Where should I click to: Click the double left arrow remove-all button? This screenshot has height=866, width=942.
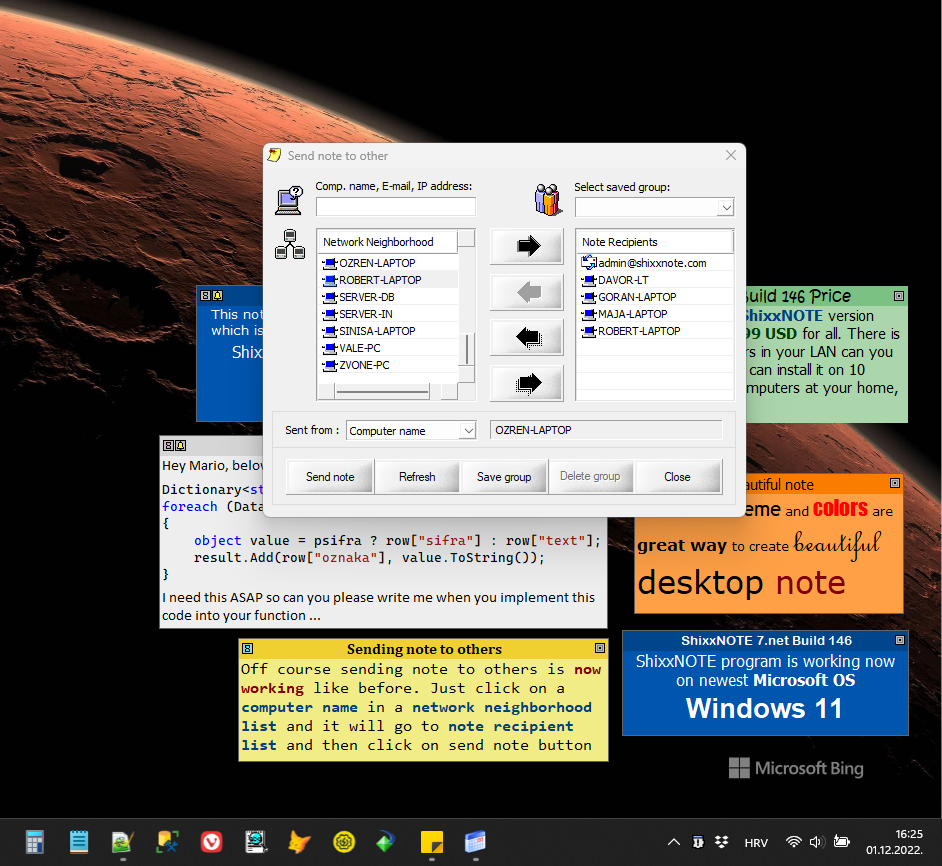tap(526, 337)
